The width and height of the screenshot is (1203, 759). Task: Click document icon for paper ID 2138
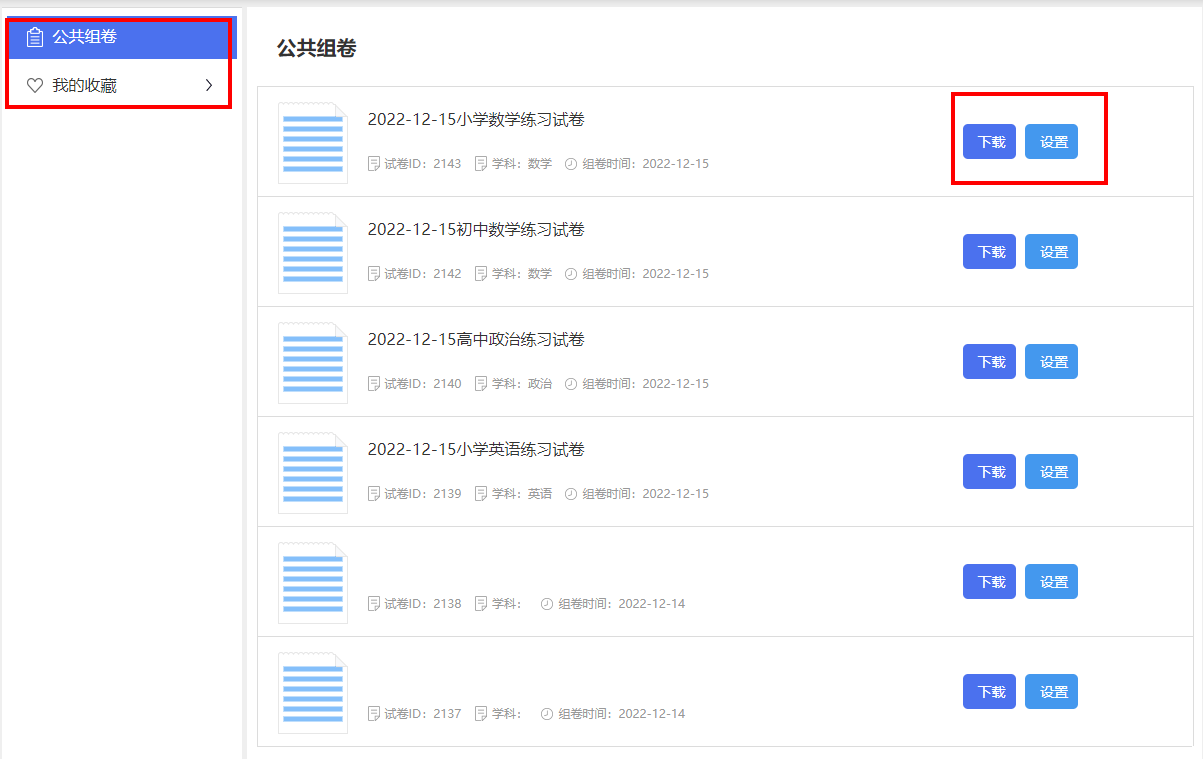(313, 583)
